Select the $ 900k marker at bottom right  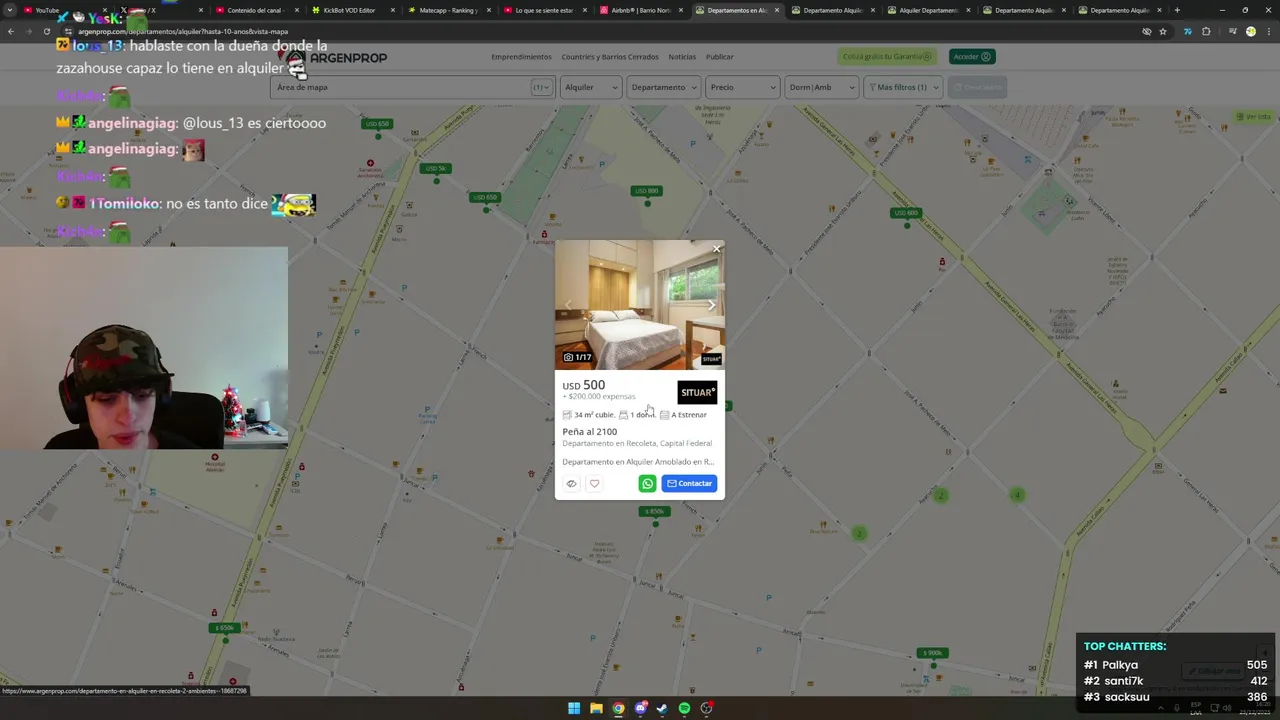coord(932,653)
